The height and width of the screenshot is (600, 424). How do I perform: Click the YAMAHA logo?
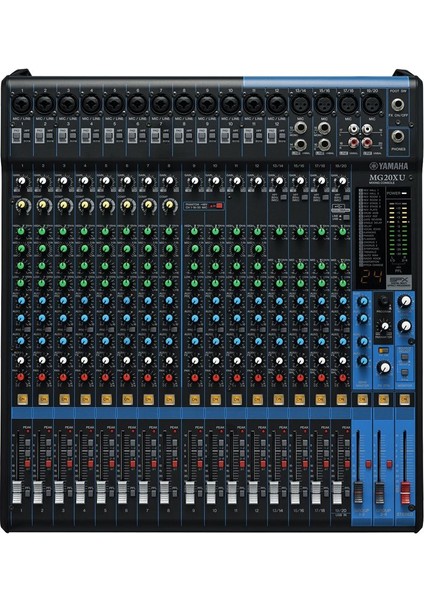tap(389, 166)
